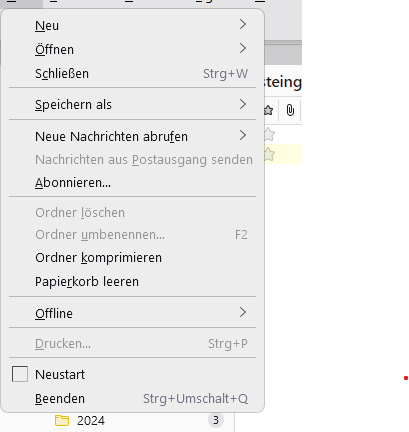This screenshot has width=409, height=432.
Task: Open the Offline submenu
Action: [x=132, y=313]
